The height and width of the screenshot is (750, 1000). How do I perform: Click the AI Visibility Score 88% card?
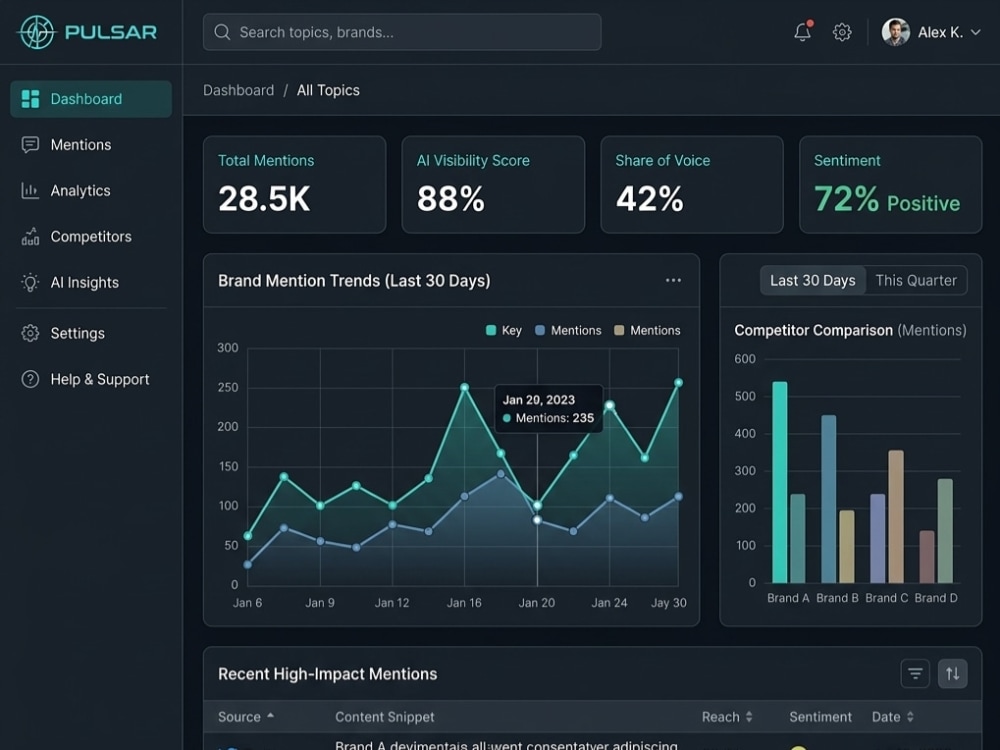pyautogui.click(x=493, y=184)
